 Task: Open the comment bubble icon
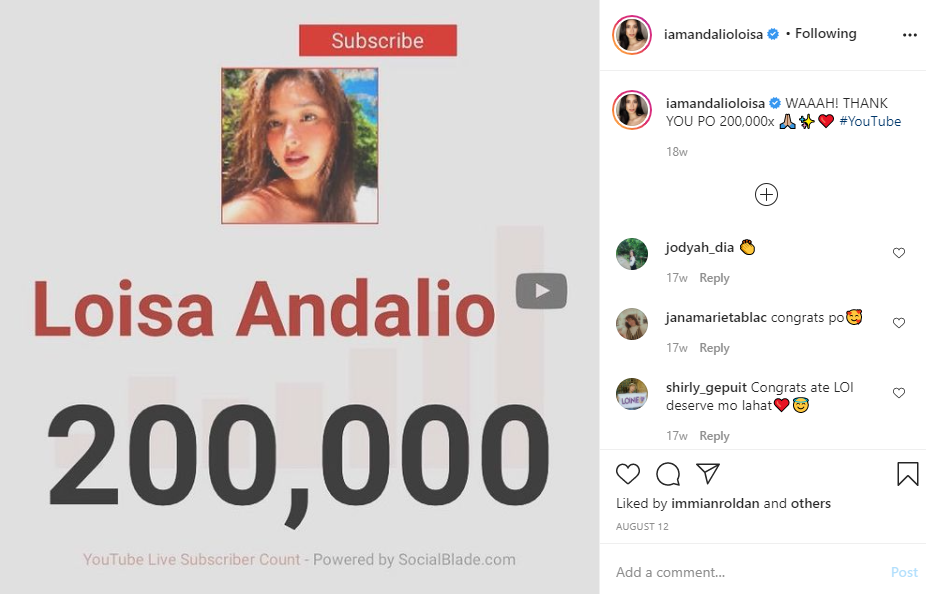[x=668, y=474]
